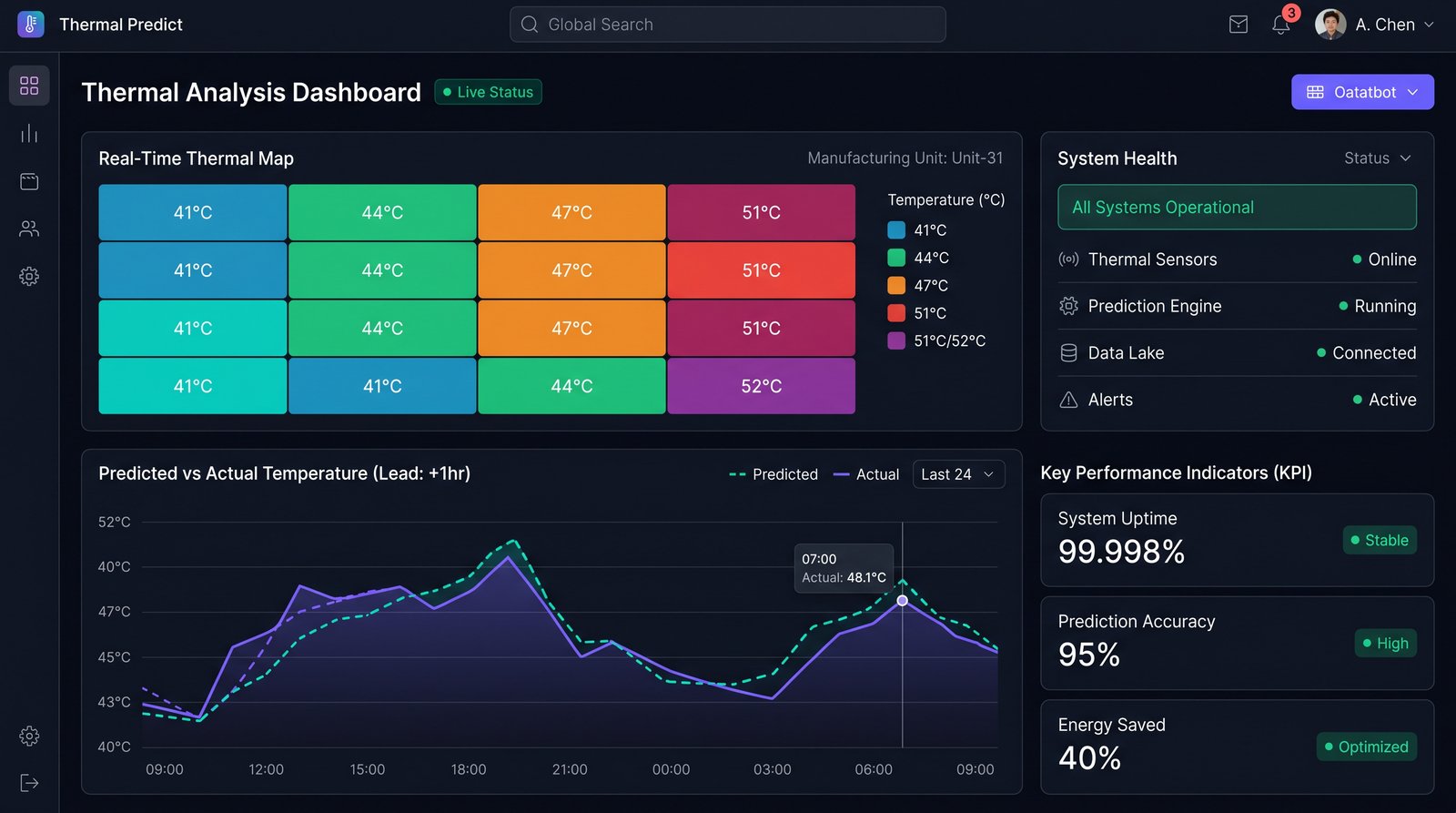The height and width of the screenshot is (813, 1456).
Task: Open notifications bell with badge 3
Action: [1281, 25]
